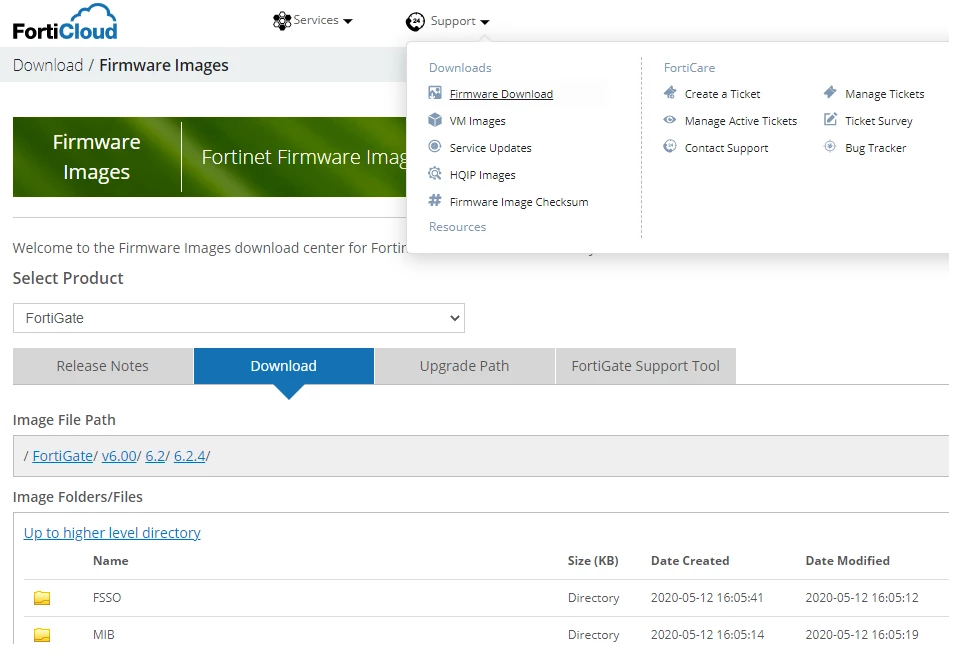Click the Services menu icon

click(x=282, y=21)
